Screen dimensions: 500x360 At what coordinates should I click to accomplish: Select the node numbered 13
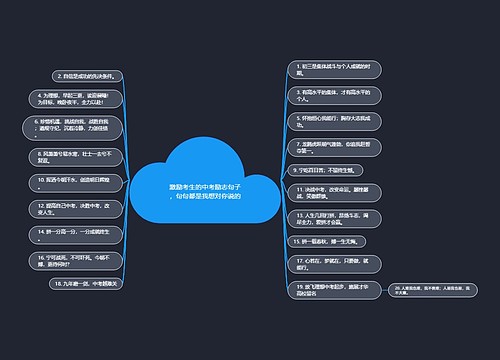click(x=334, y=219)
